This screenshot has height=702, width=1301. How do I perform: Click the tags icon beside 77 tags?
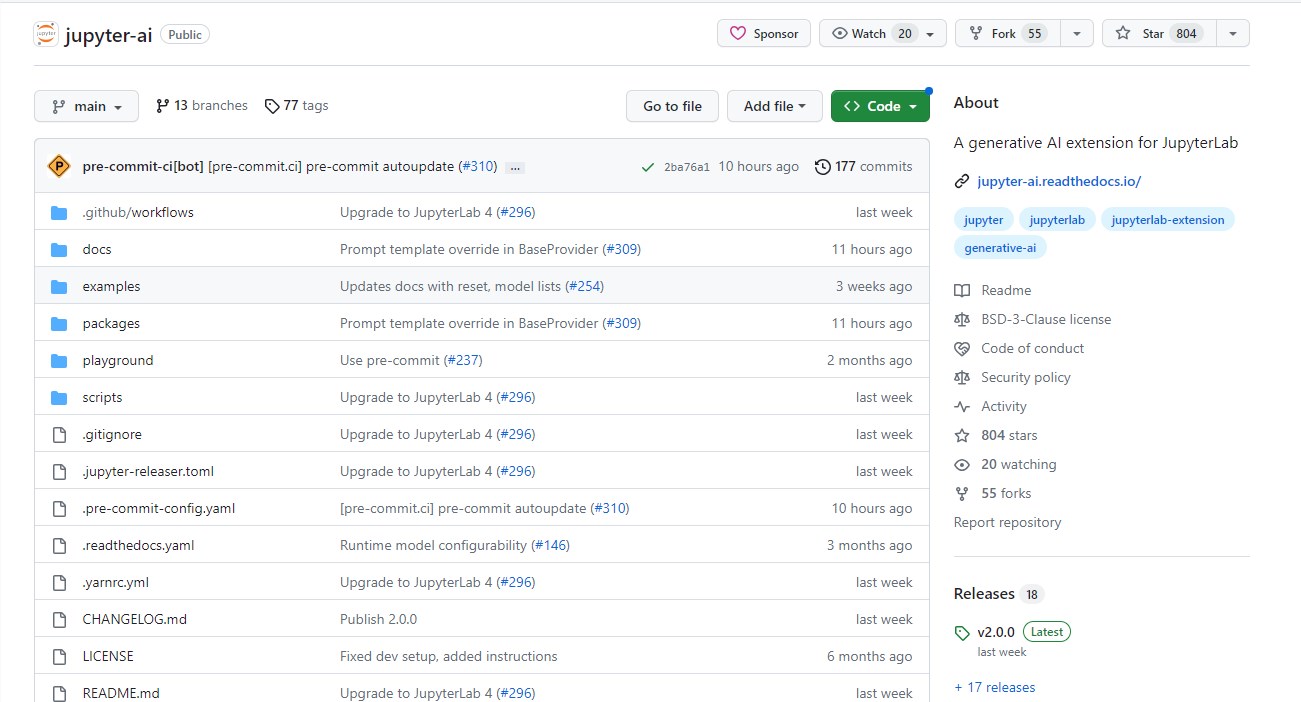[x=272, y=106]
